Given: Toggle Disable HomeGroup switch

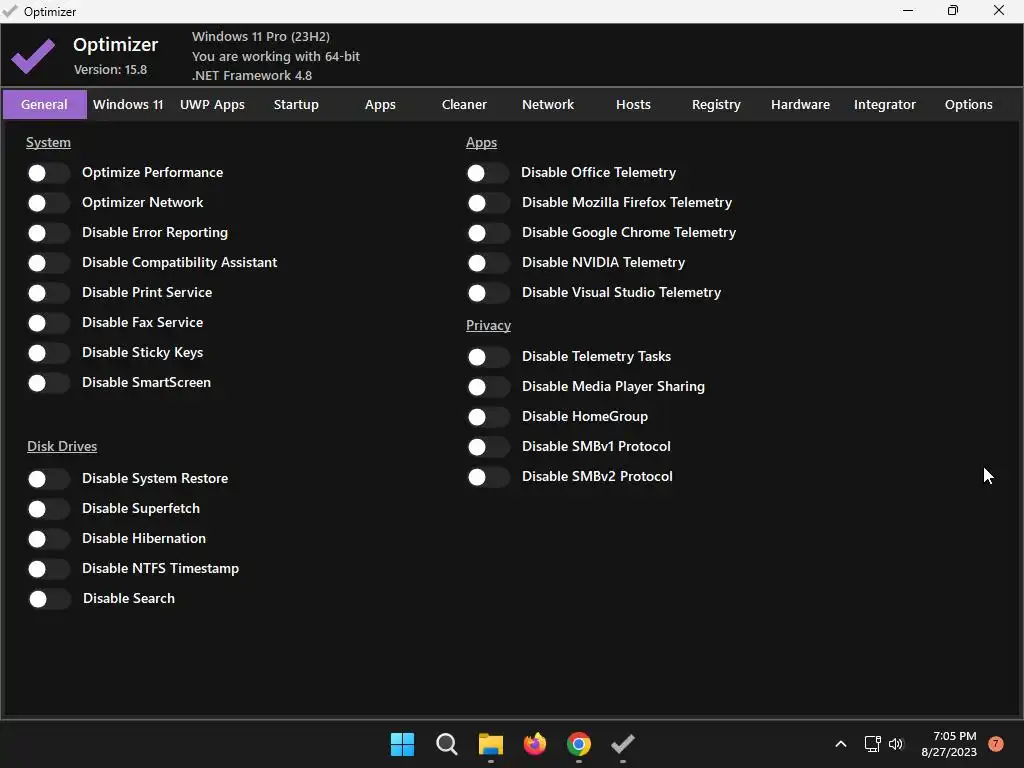Looking at the screenshot, I should [488, 417].
